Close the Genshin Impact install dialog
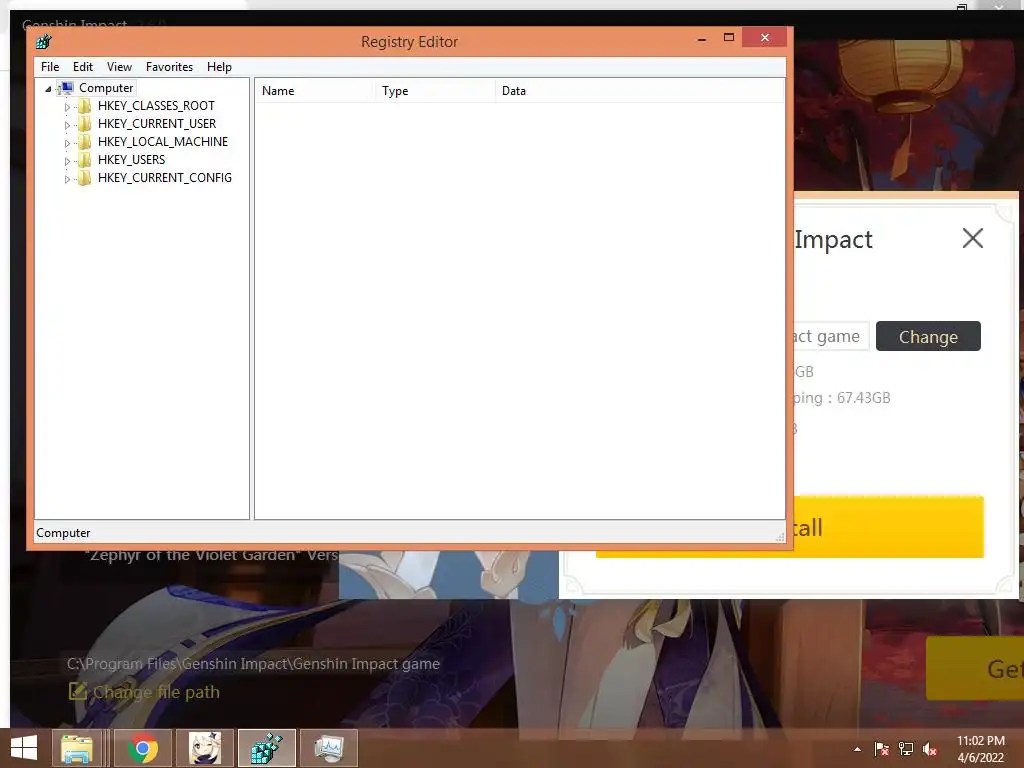Image resolution: width=1024 pixels, height=768 pixels. (972, 238)
